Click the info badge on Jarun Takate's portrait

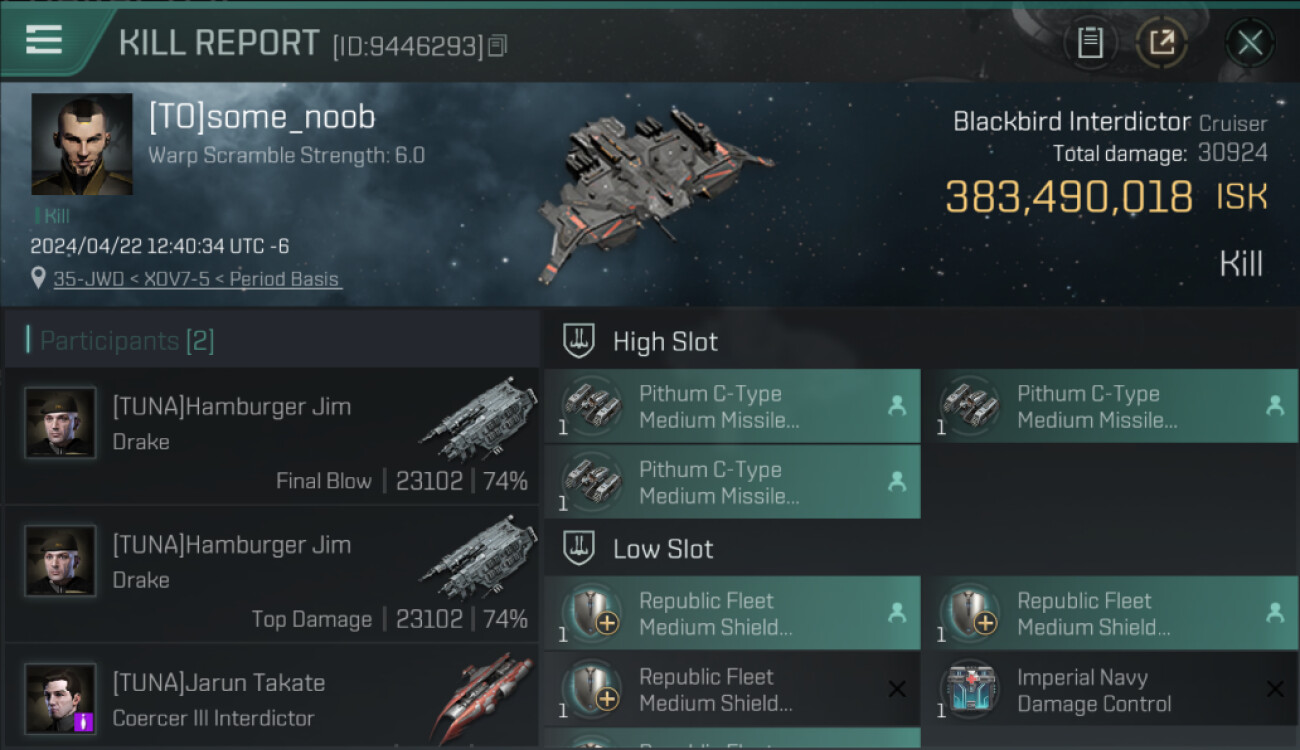(x=84, y=721)
